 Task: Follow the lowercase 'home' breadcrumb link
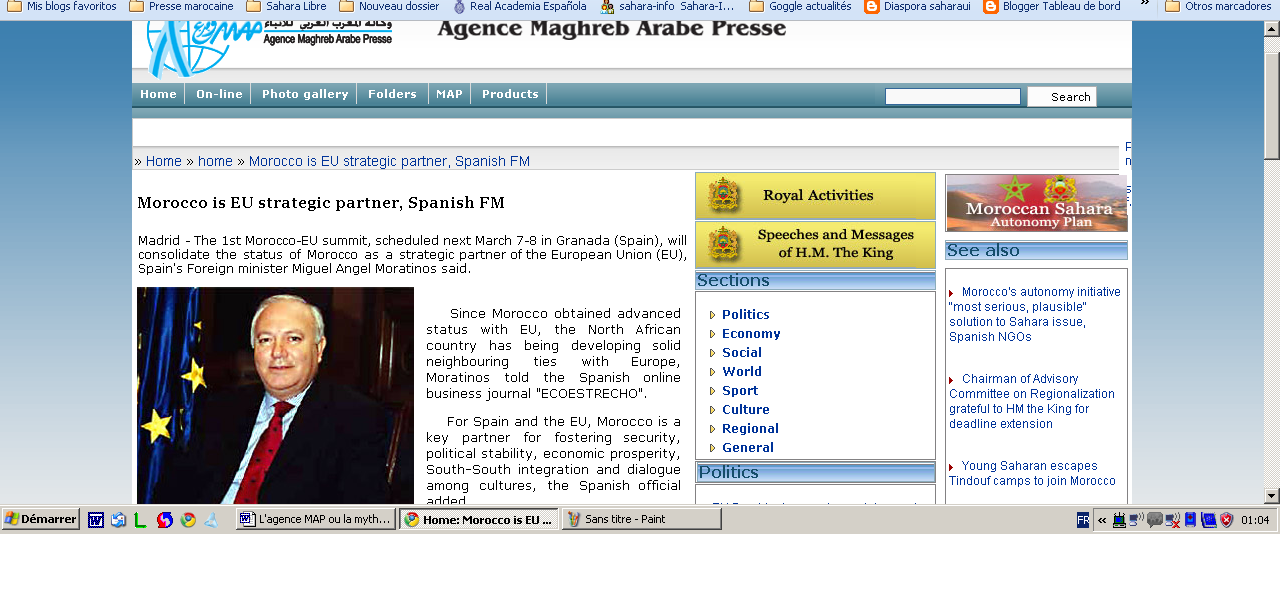pos(215,161)
